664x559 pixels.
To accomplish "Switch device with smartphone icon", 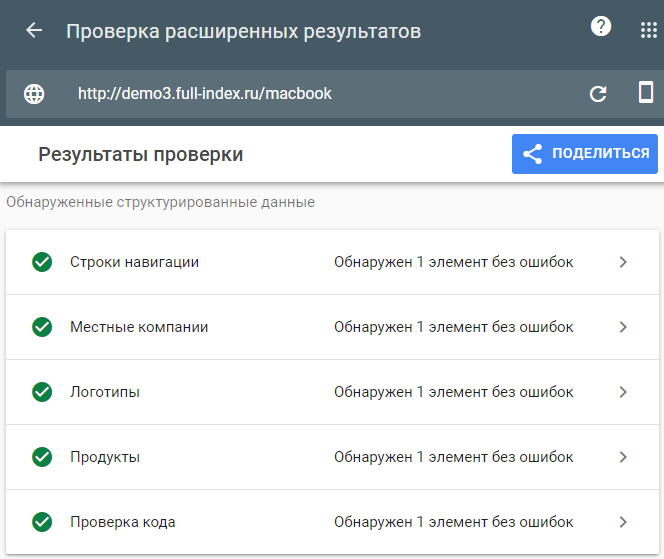I will click(x=646, y=93).
